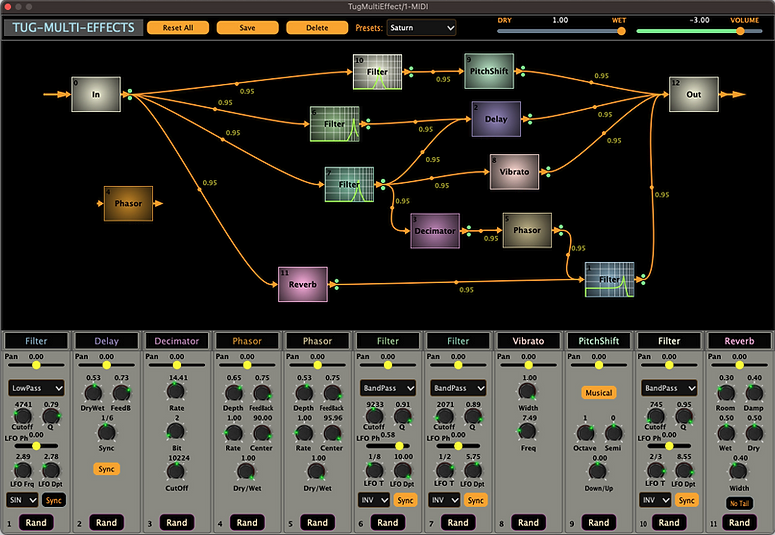The image size is (775, 535).
Task: Select the unconnected orange Phasor node numbered 4
Action: tap(128, 203)
